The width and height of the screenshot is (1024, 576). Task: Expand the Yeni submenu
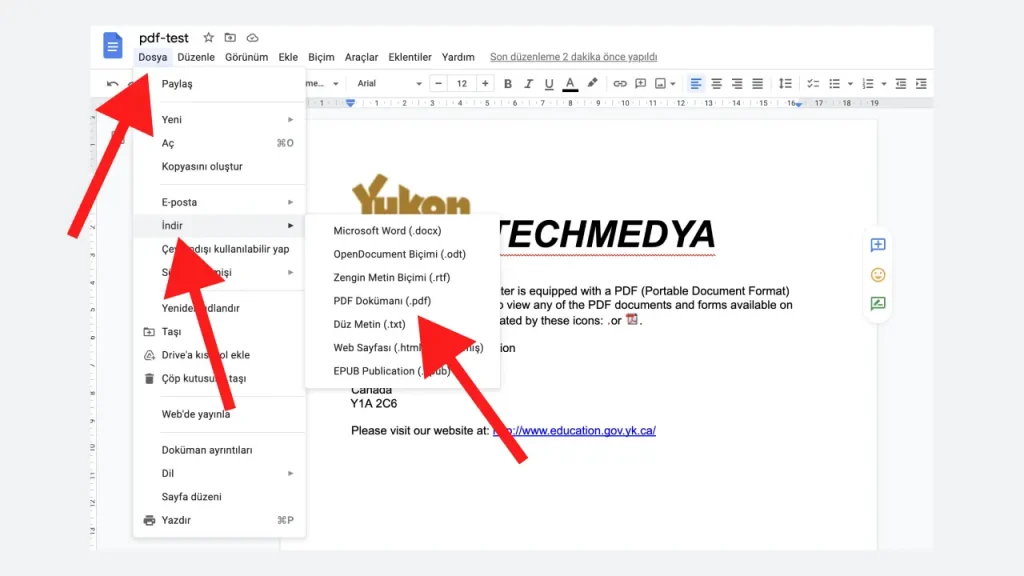[218, 120]
